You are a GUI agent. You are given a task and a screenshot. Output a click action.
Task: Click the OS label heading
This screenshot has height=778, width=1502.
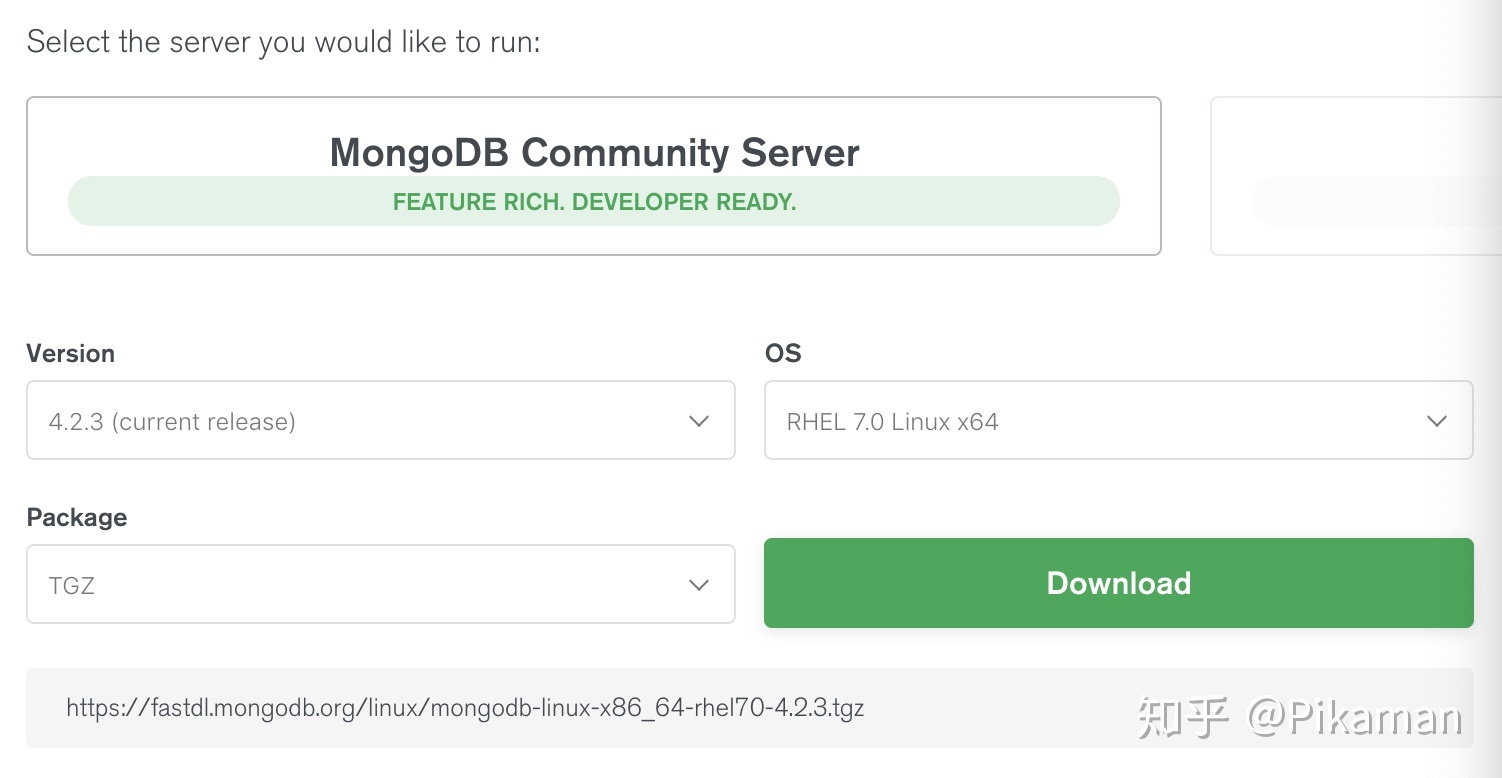click(x=783, y=353)
